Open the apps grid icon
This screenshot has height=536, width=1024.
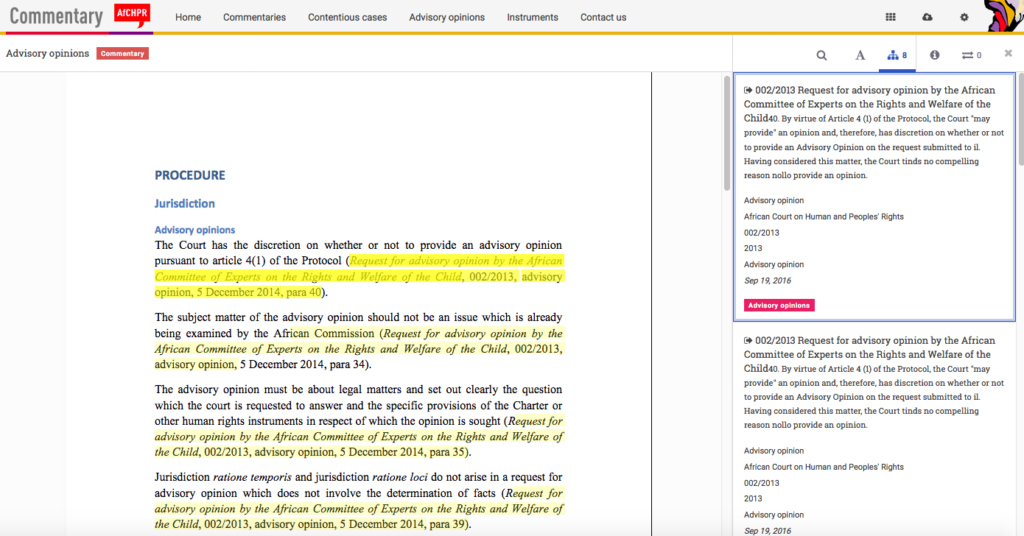click(890, 17)
